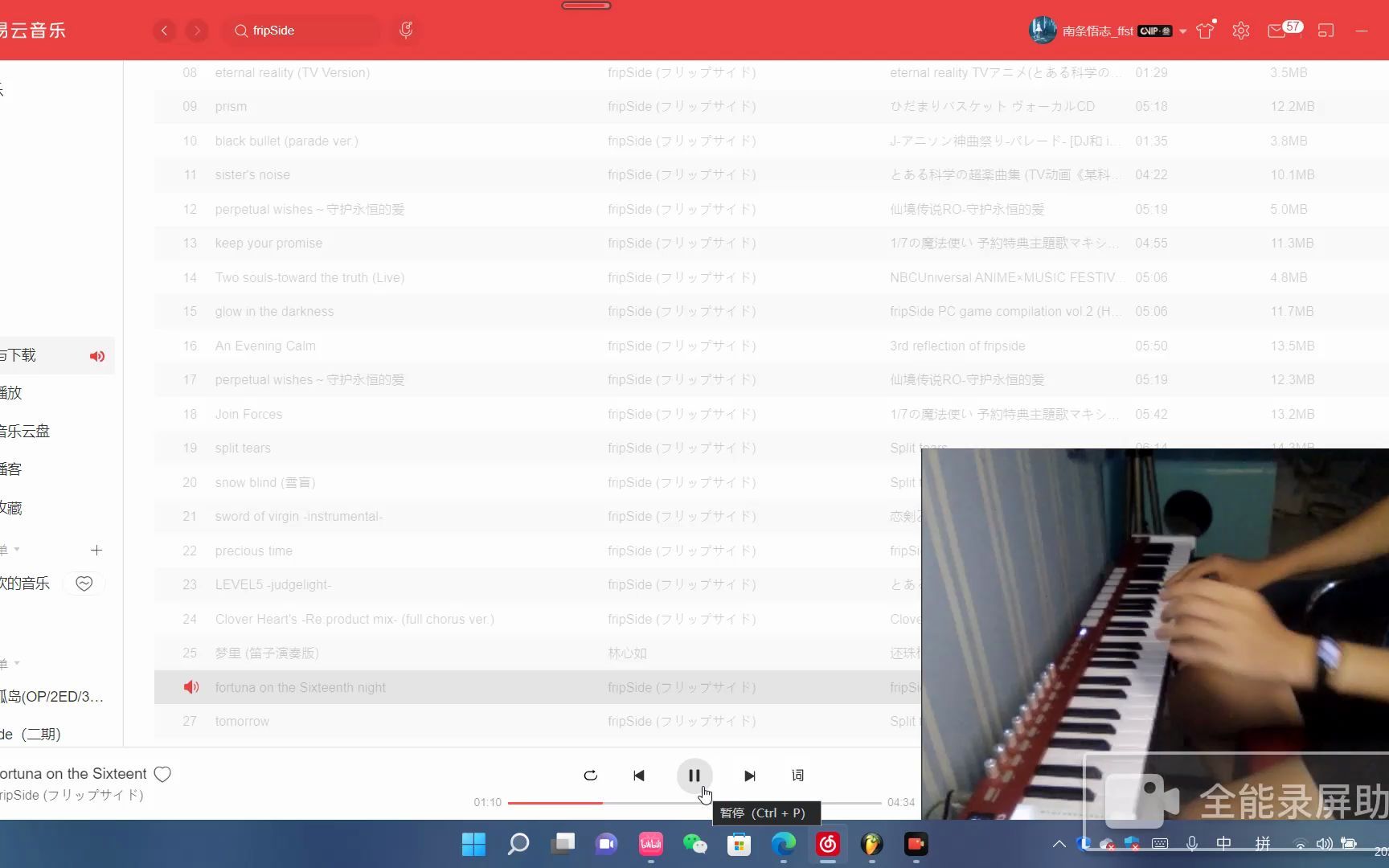Open heartbeat mode icon beside liked music
1389x868 pixels.
[x=84, y=583]
